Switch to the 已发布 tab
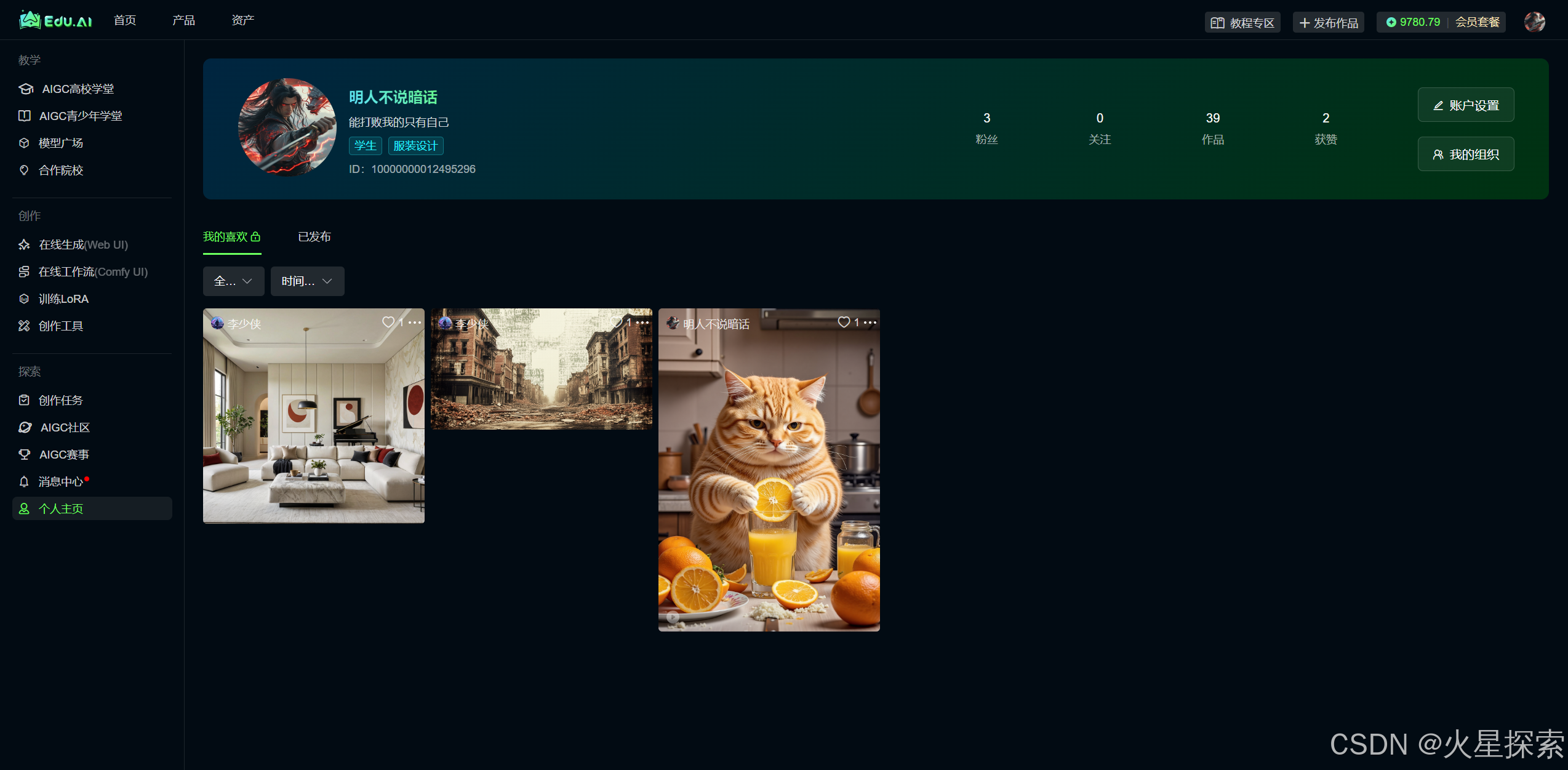The image size is (1568, 770). pyautogui.click(x=314, y=237)
